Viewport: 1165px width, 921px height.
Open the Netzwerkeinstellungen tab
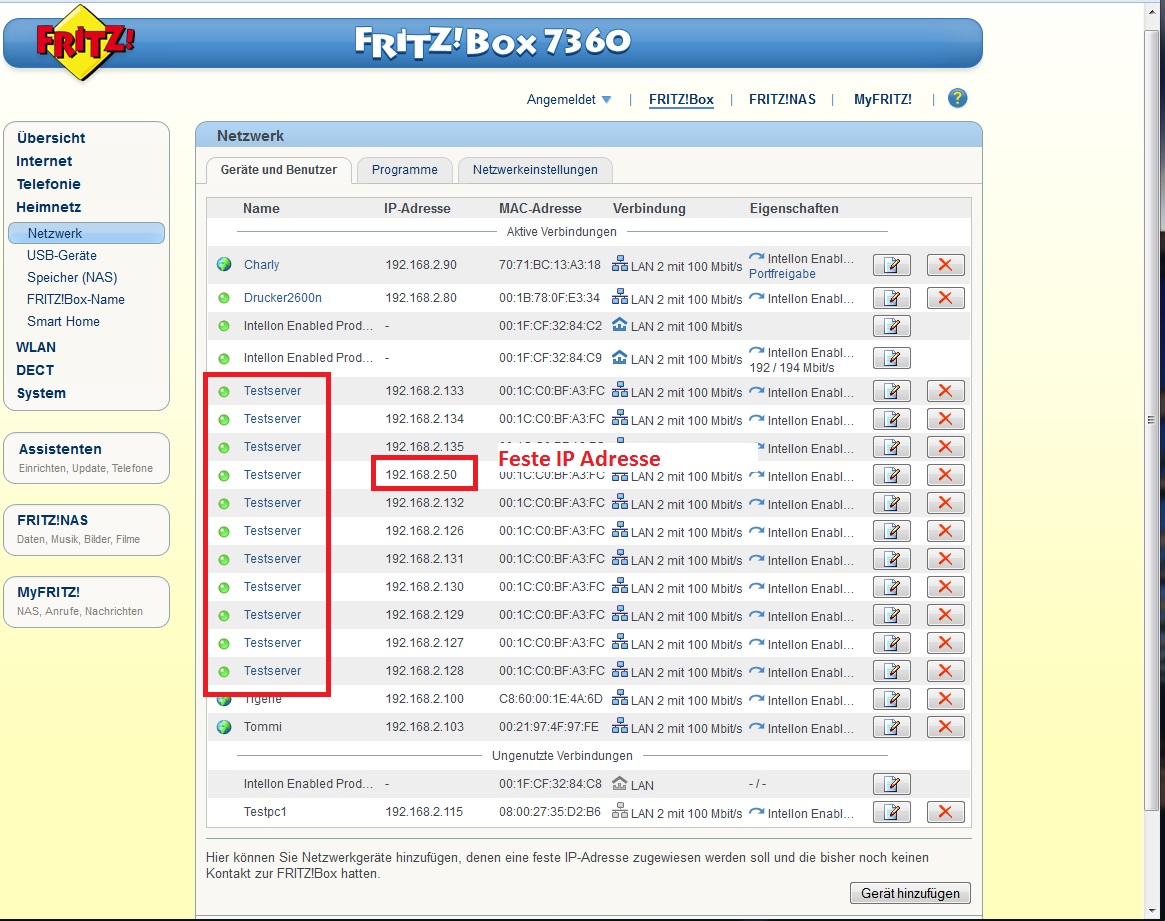coord(535,170)
